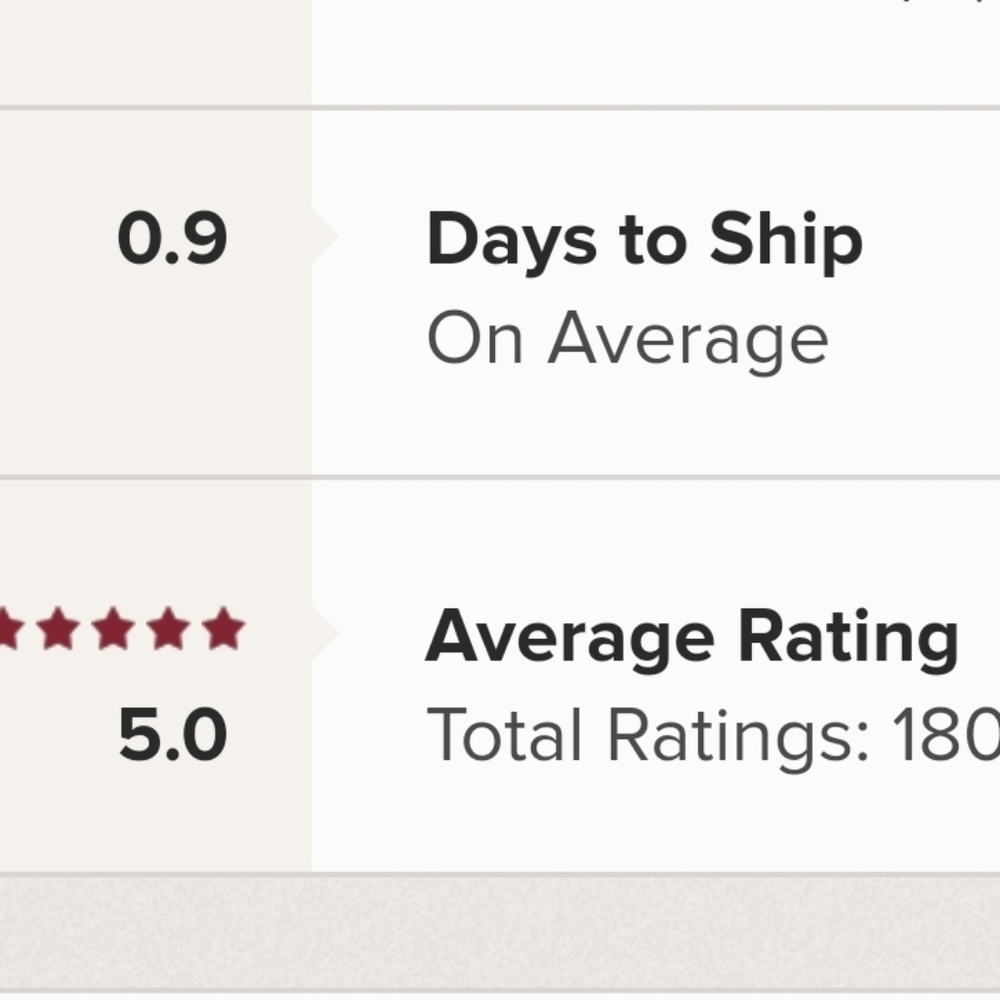Click divider line between Days to Ship and Rating
Viewport: 1000px width, 1000px height.
tap(500, 476)
